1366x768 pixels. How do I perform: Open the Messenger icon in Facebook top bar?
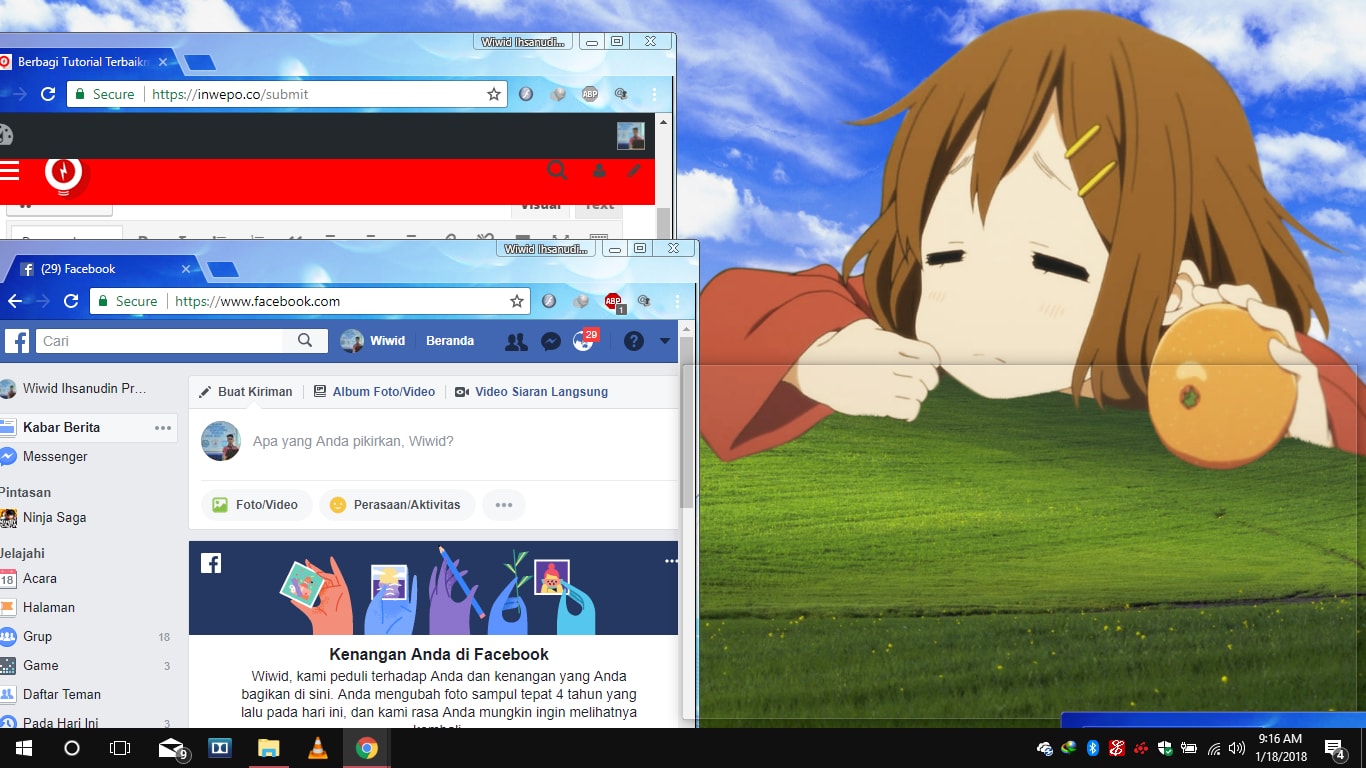point(550,341)
